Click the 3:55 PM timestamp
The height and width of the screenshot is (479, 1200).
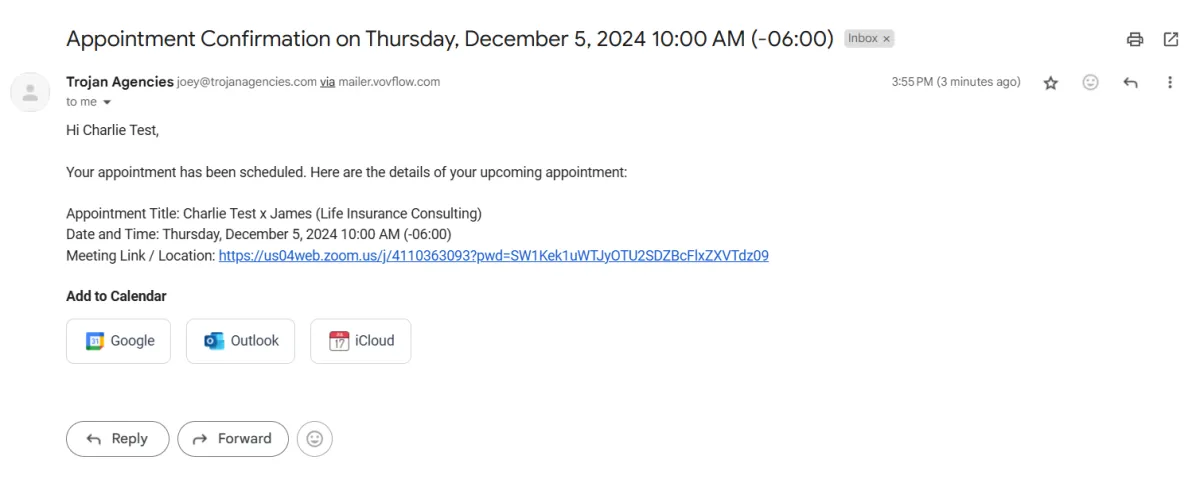[955, 82]
